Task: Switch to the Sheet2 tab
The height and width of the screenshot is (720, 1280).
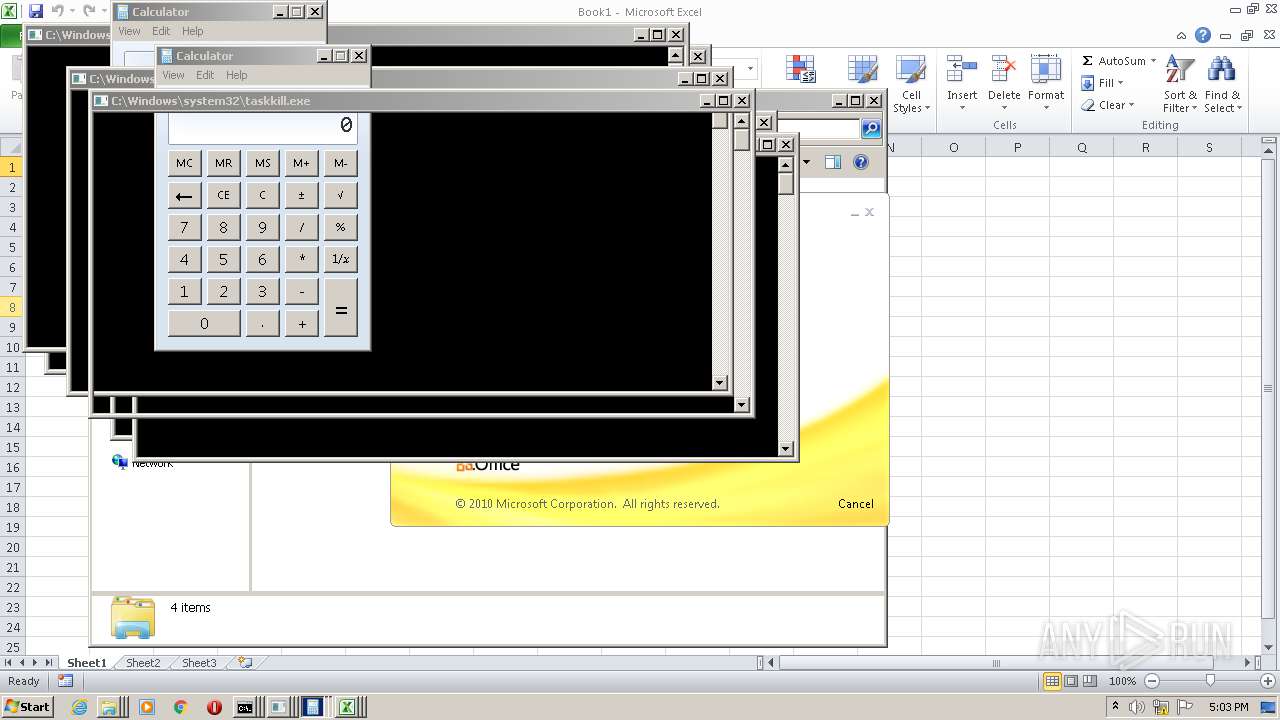Action: click(x=142, y=662)
